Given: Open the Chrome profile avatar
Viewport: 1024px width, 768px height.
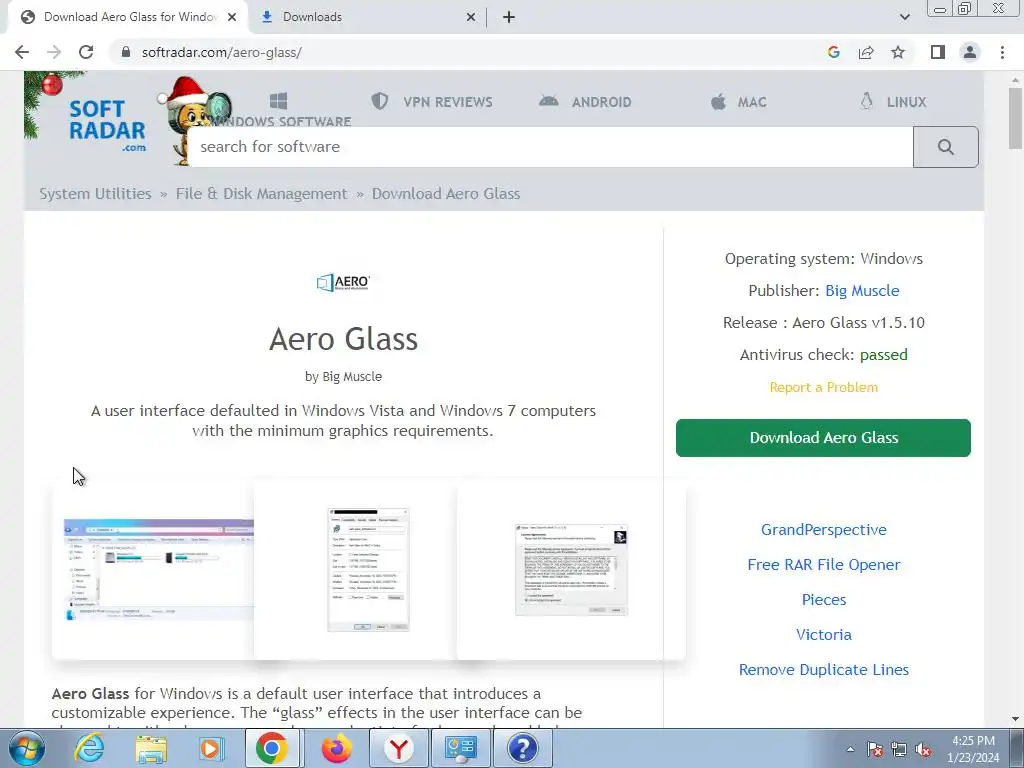Looking at the screenshot, I should click(x=970, y=52).
